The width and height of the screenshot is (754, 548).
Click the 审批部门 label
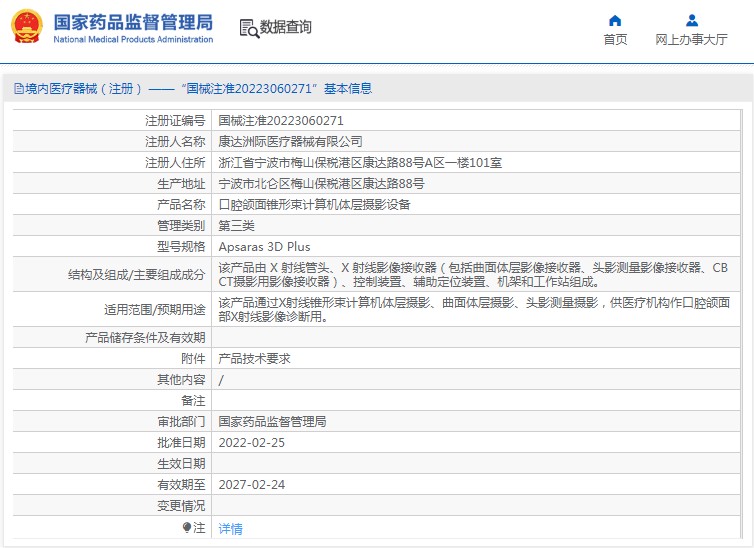(x=181, y=422)
